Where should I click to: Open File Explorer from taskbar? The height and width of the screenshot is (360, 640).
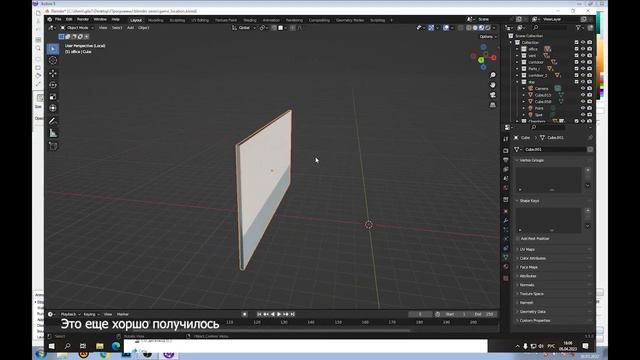100,346
